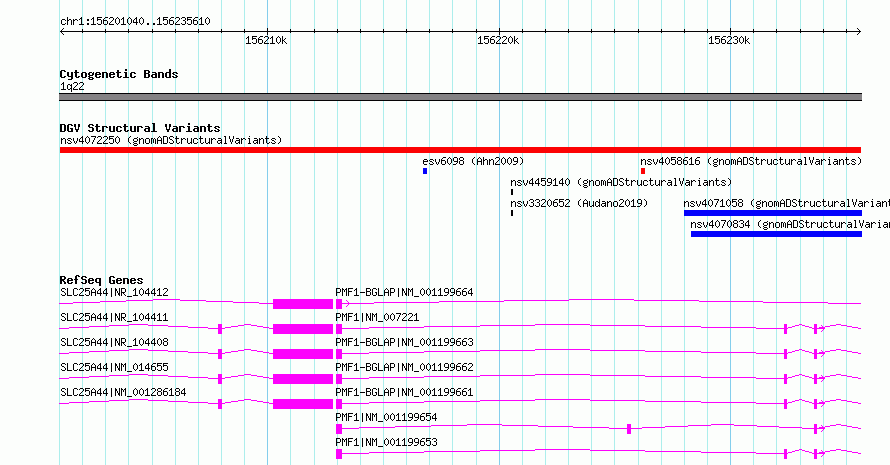The height and width of the screenshot is (465, 890).
Task: Click the SLC25A44|NR_104408 transcript label
Action: [114, 342]
